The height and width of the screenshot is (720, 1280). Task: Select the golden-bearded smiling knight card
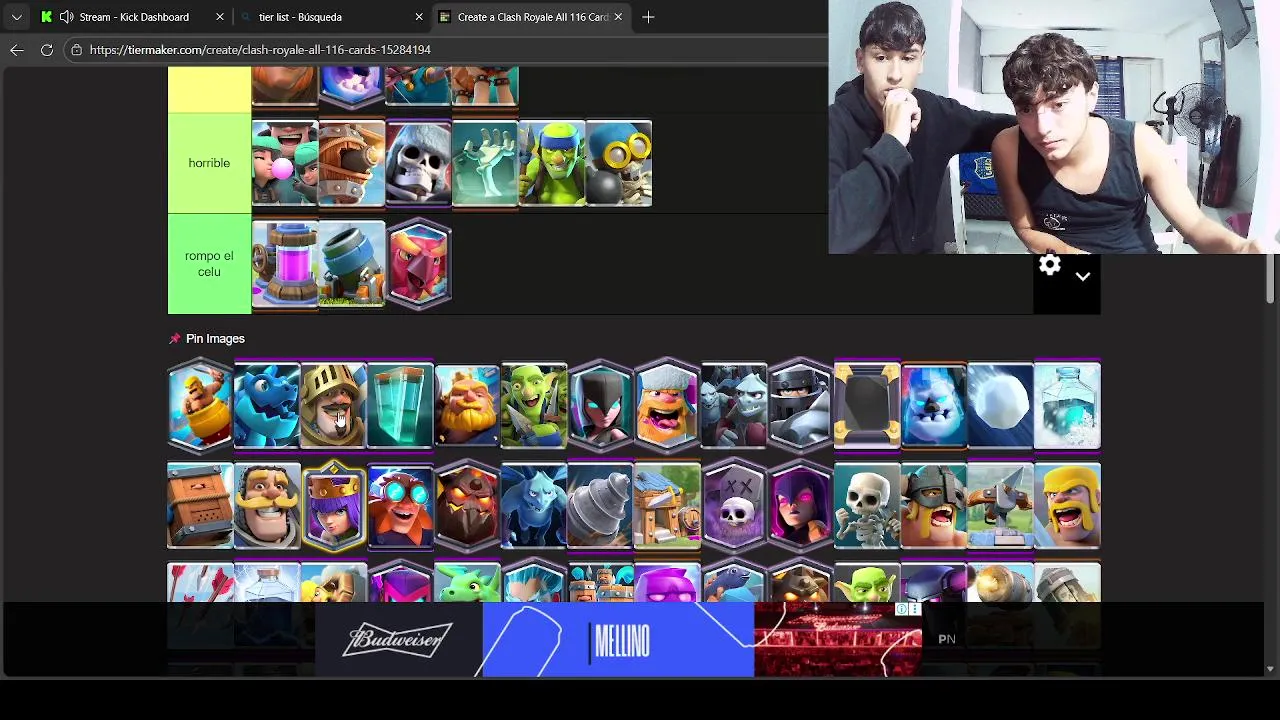point(467,405)
